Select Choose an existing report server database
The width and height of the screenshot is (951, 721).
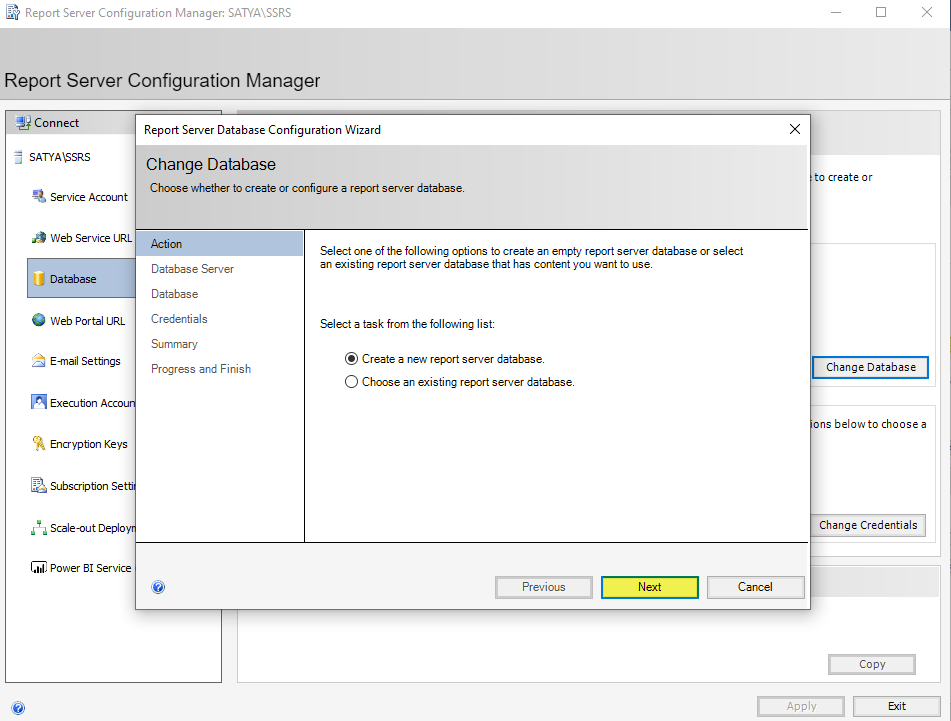pos(351,382)
